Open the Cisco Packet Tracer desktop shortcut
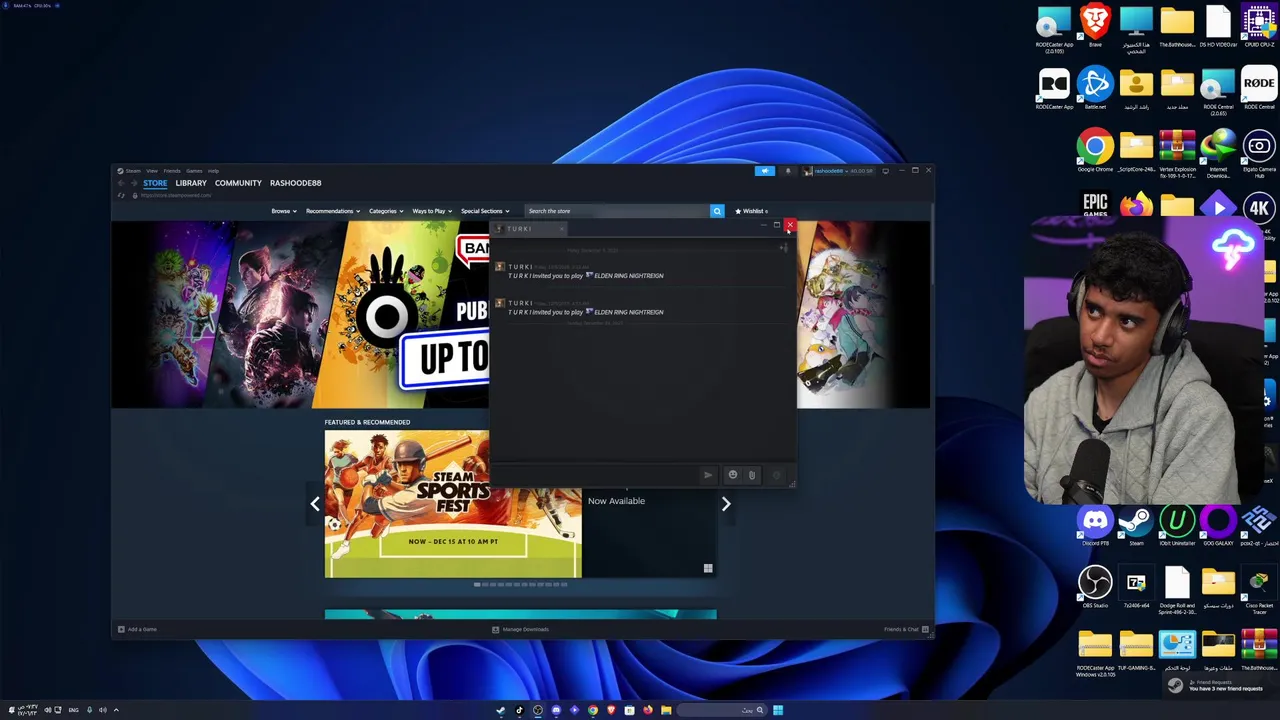 tap(1259, 586)
